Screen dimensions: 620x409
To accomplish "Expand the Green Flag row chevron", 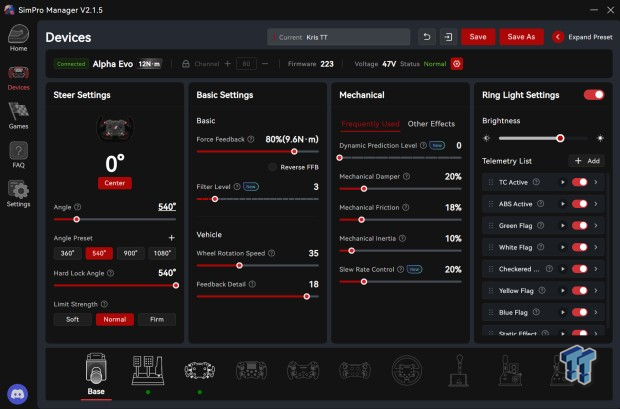I will [596, 225].
